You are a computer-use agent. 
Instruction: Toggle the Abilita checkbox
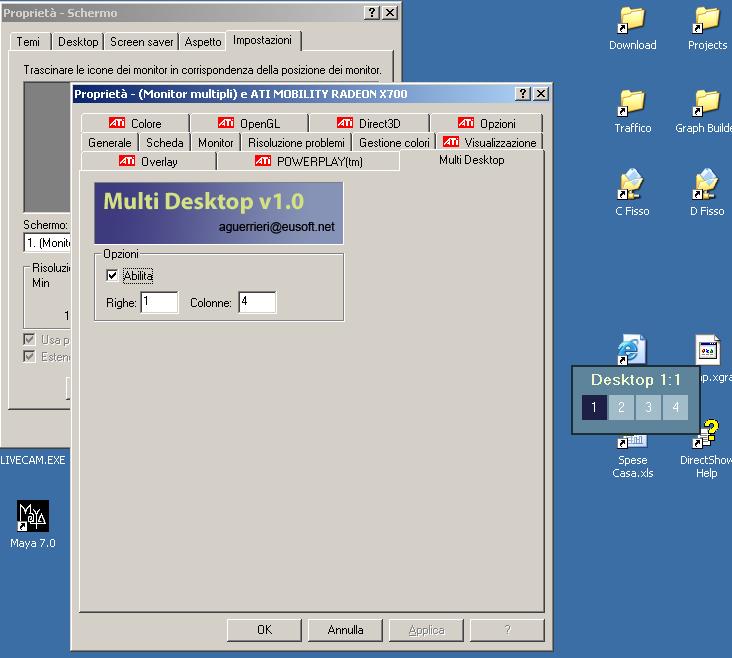point(112,275)
